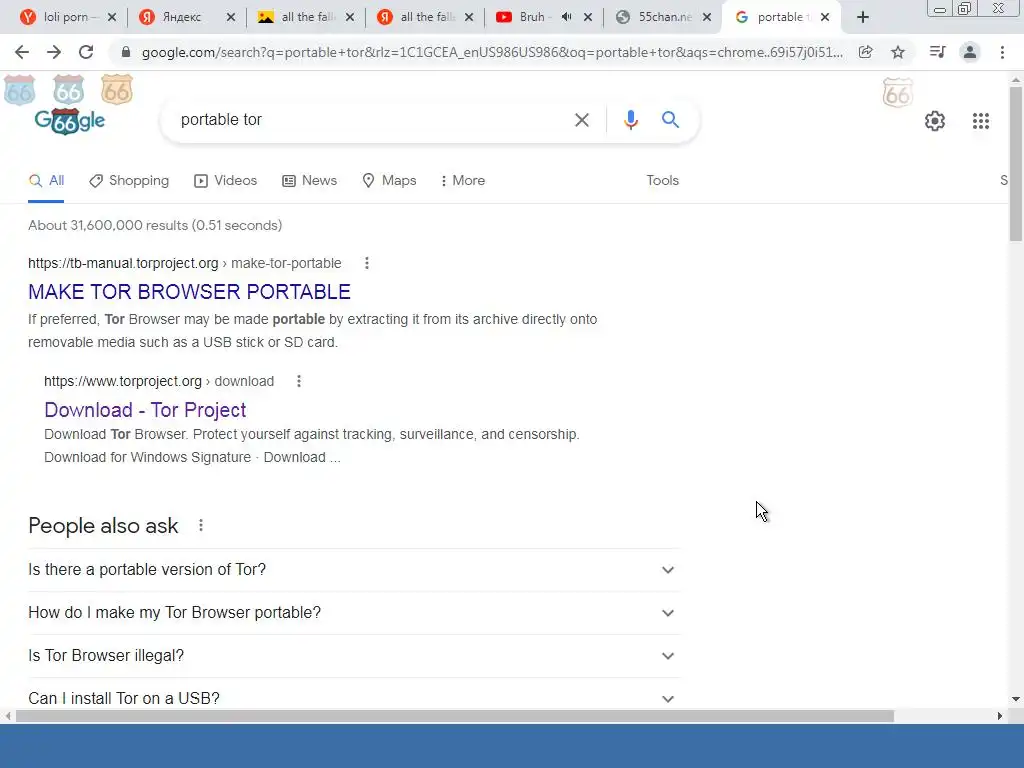
Task: Open the Tools search options
Action: (662, 180)
